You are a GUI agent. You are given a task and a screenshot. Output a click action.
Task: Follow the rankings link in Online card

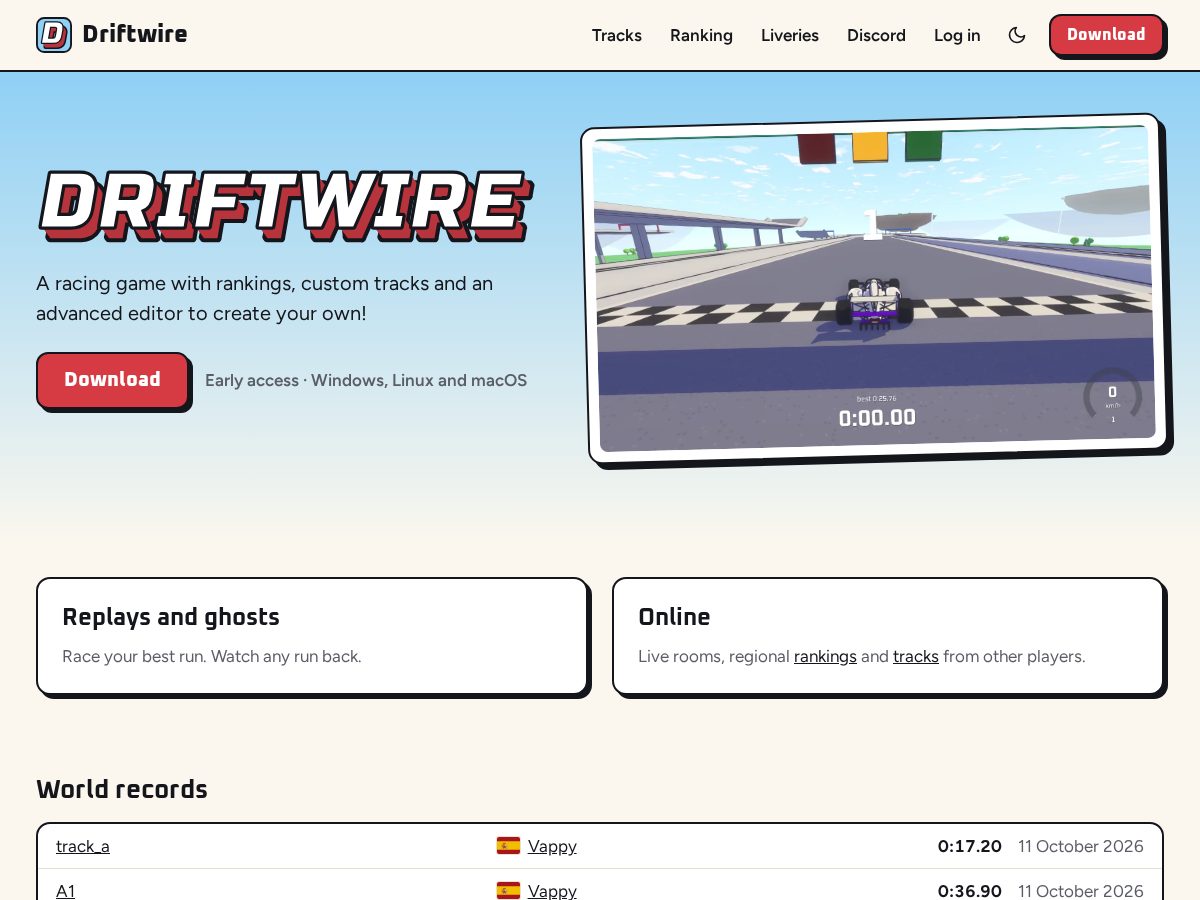coord(825,657)
